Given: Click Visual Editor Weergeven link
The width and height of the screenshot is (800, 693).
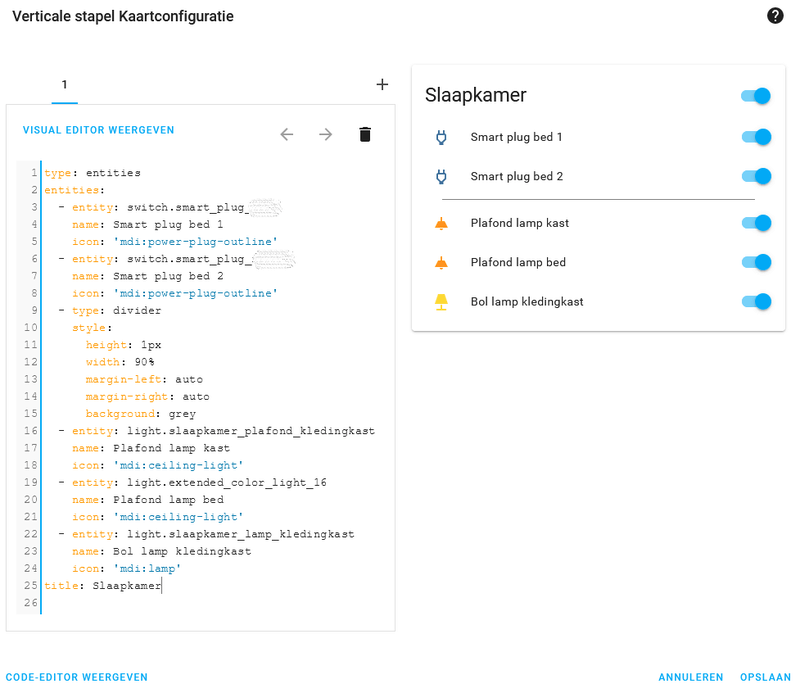Looking at the screenshot, I should point(99,130).
